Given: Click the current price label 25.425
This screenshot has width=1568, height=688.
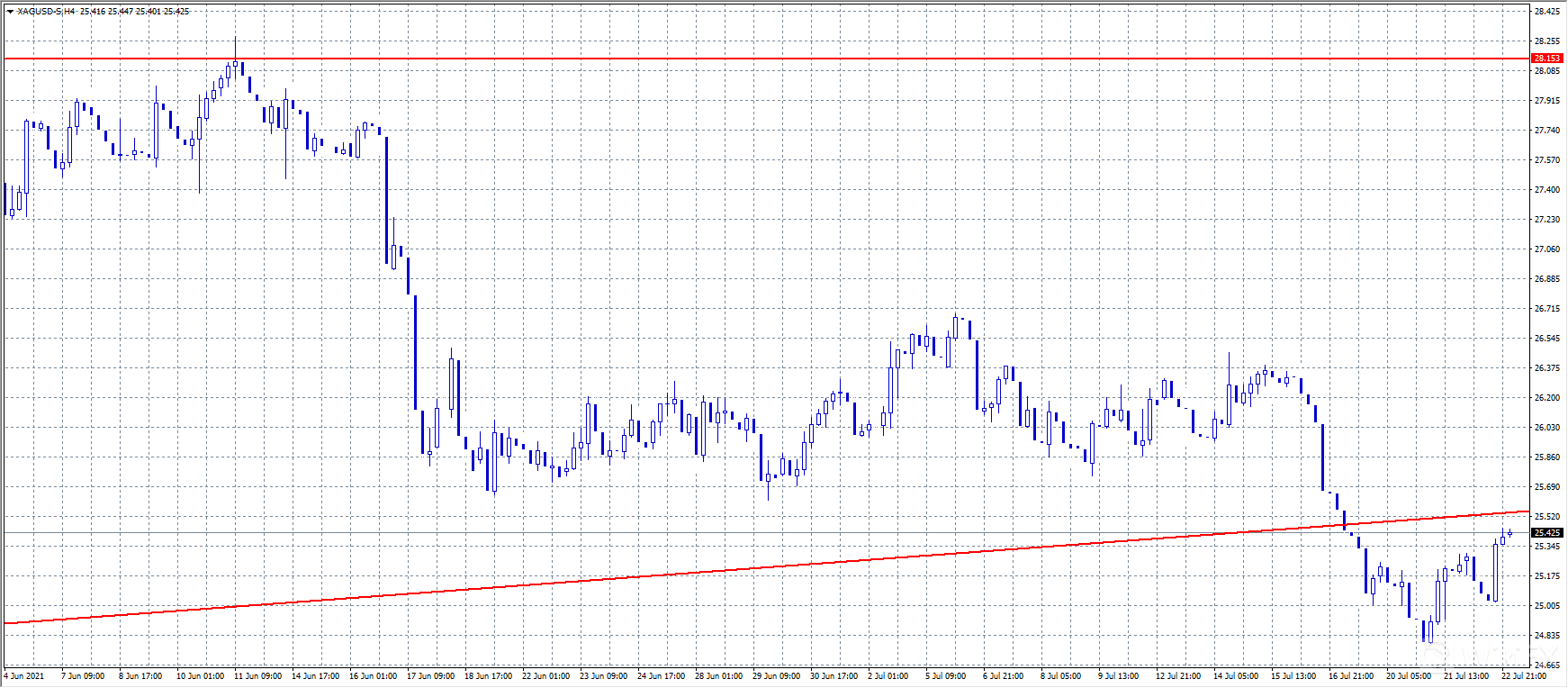Looking at the screenshot, I should click(x=1547, y=533).
